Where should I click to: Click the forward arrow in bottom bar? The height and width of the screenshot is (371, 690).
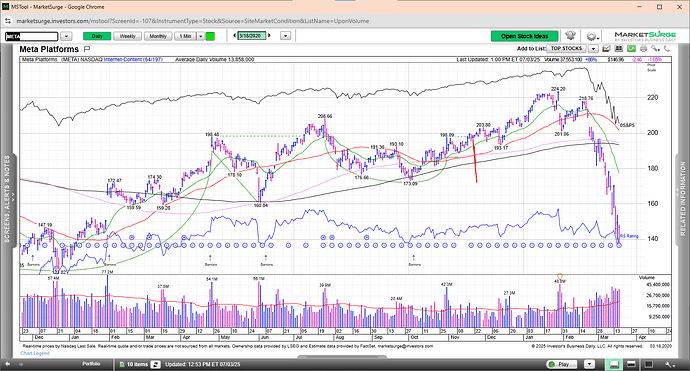21,364
